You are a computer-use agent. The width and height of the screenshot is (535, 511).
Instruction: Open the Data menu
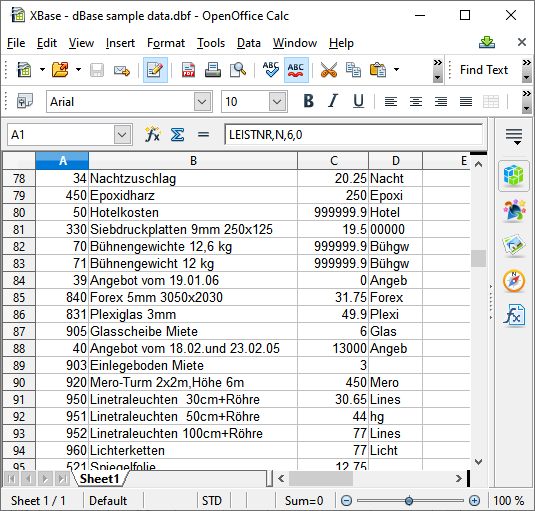coord(249,43)
